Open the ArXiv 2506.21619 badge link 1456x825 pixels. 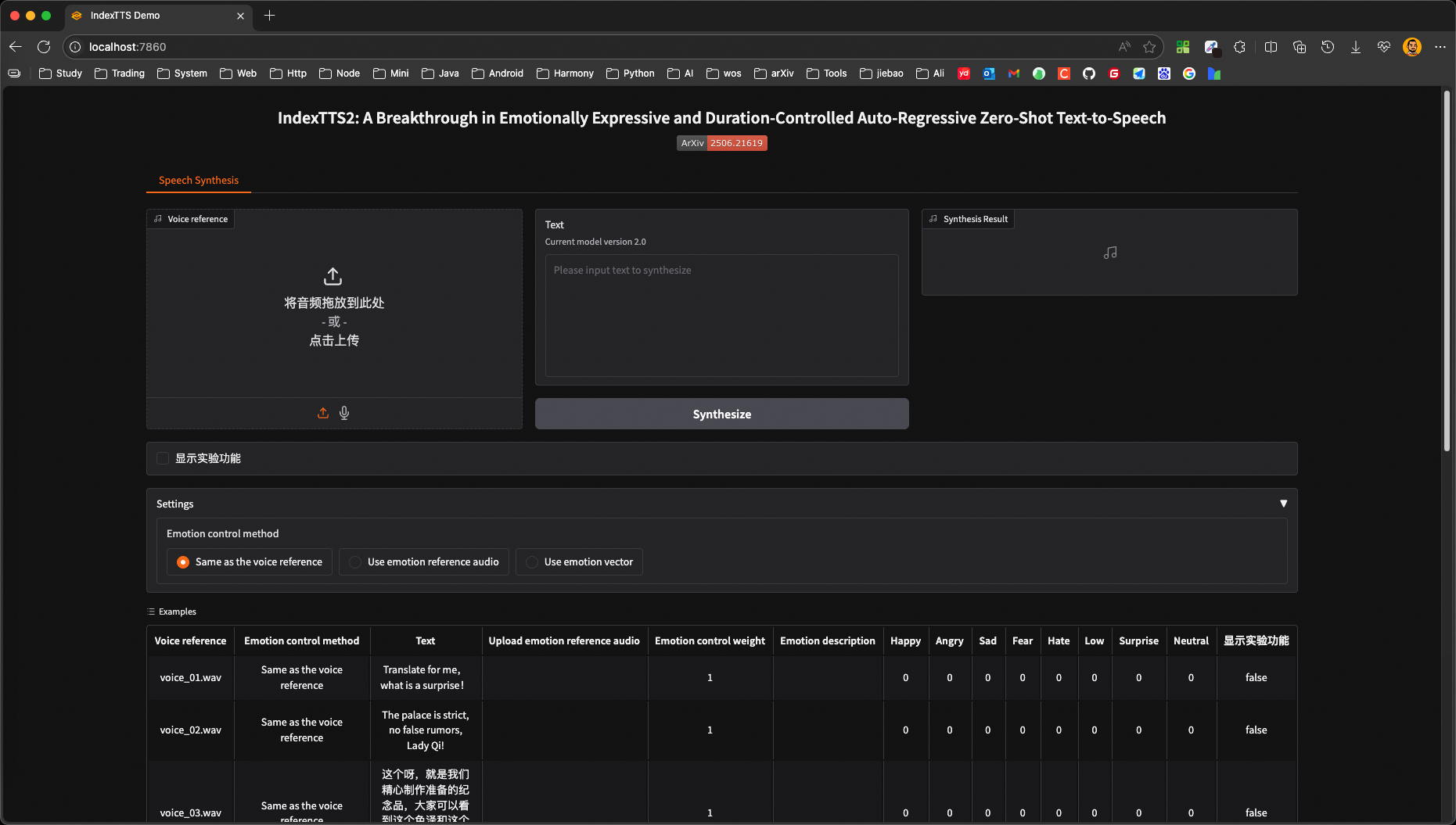(x=721, y=143)
